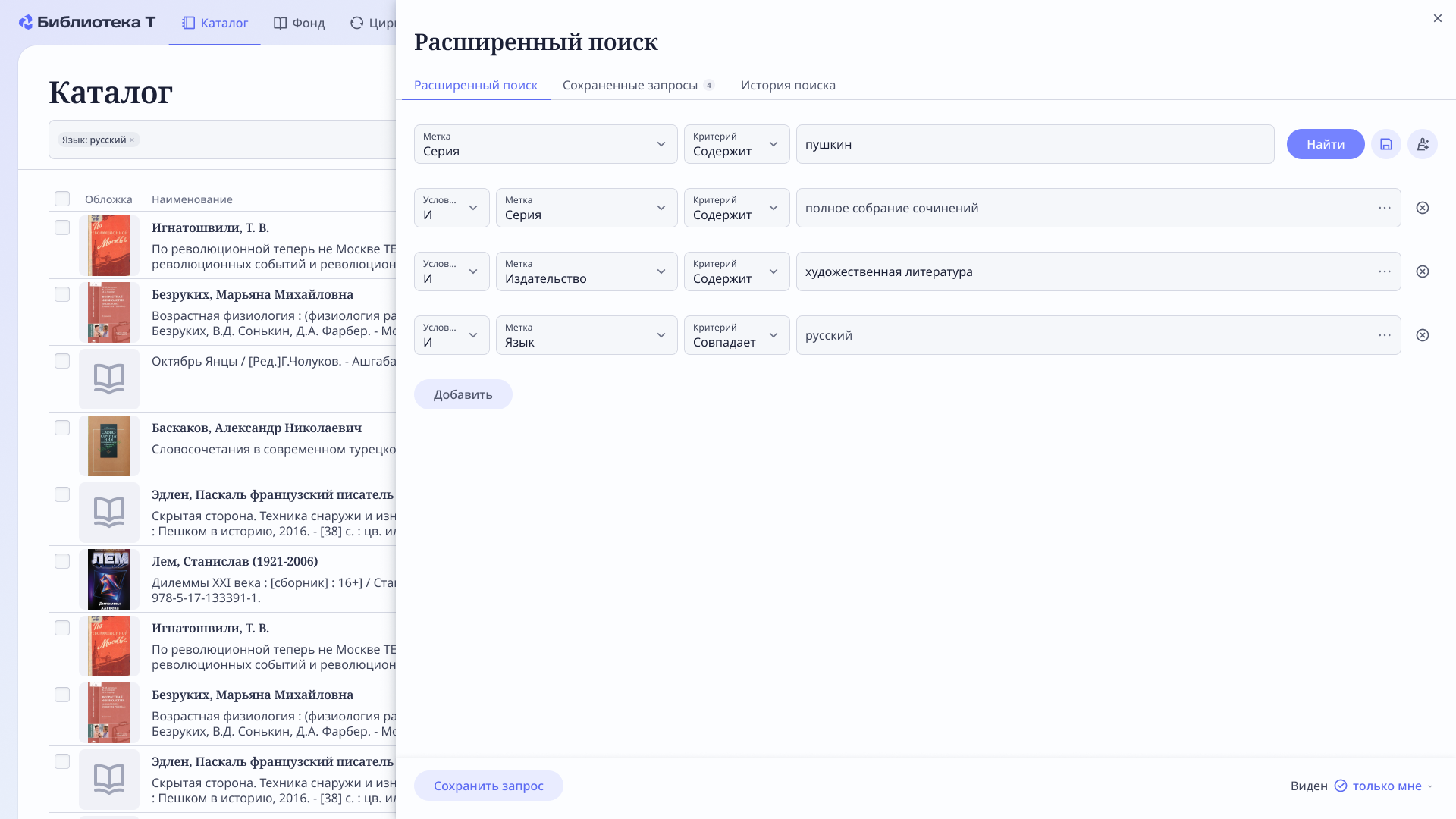
Task: Delete the 'русский' language condition row
Action: [1422, 335]
